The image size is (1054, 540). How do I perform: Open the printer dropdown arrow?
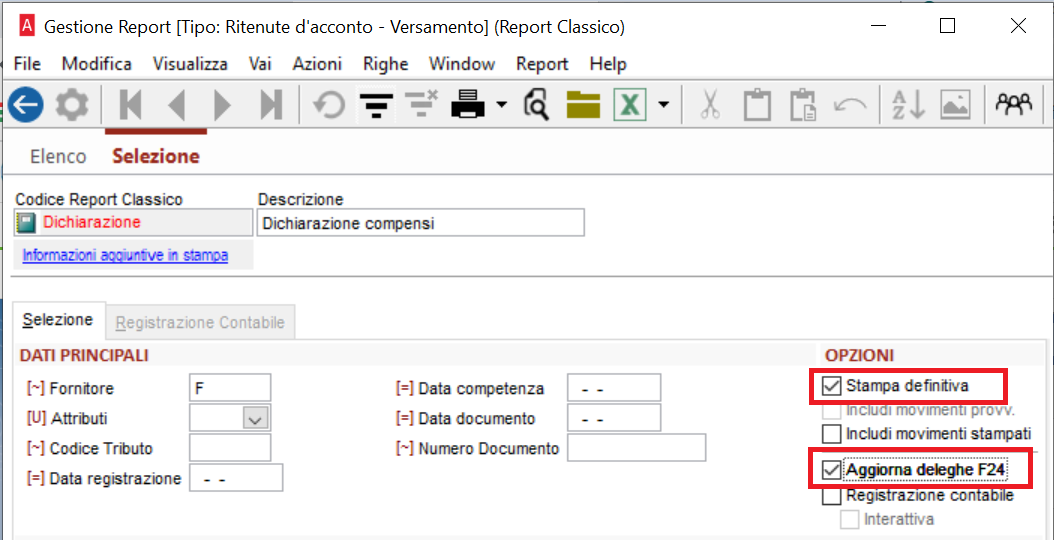501,105
